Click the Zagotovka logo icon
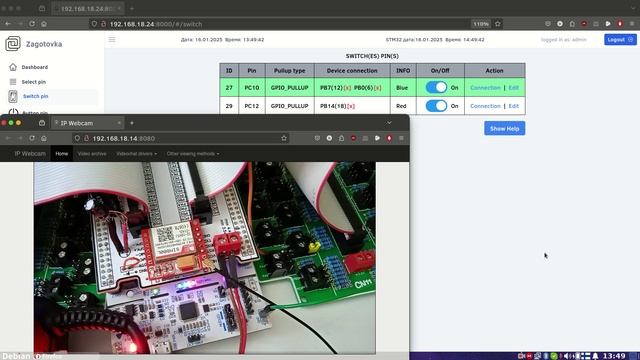640x360 pixels. [x=13, y=43]
